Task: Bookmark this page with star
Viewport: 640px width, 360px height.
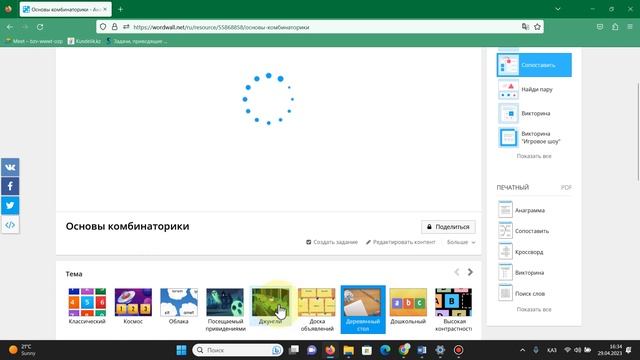Action: click(537, 27)
